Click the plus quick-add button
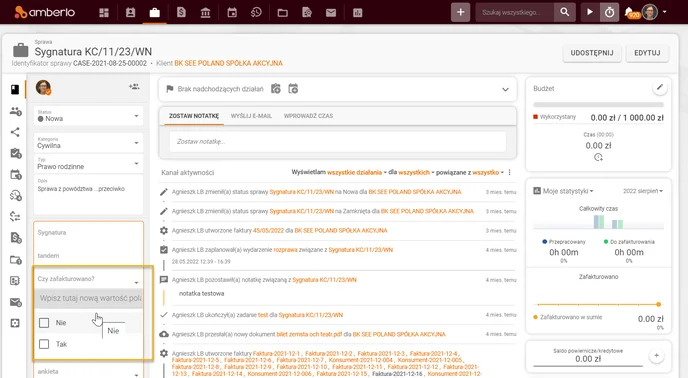This screenshot has height=378, width=688. pos(460,12)
